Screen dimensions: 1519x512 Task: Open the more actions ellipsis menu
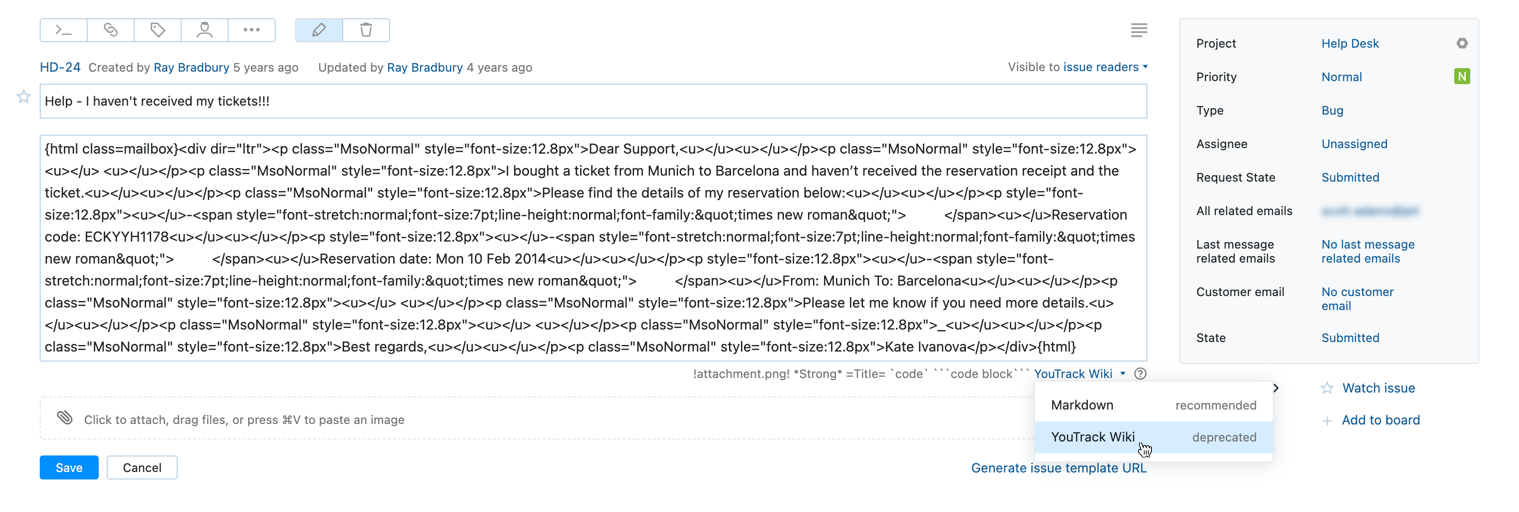[x=252, y=30]
